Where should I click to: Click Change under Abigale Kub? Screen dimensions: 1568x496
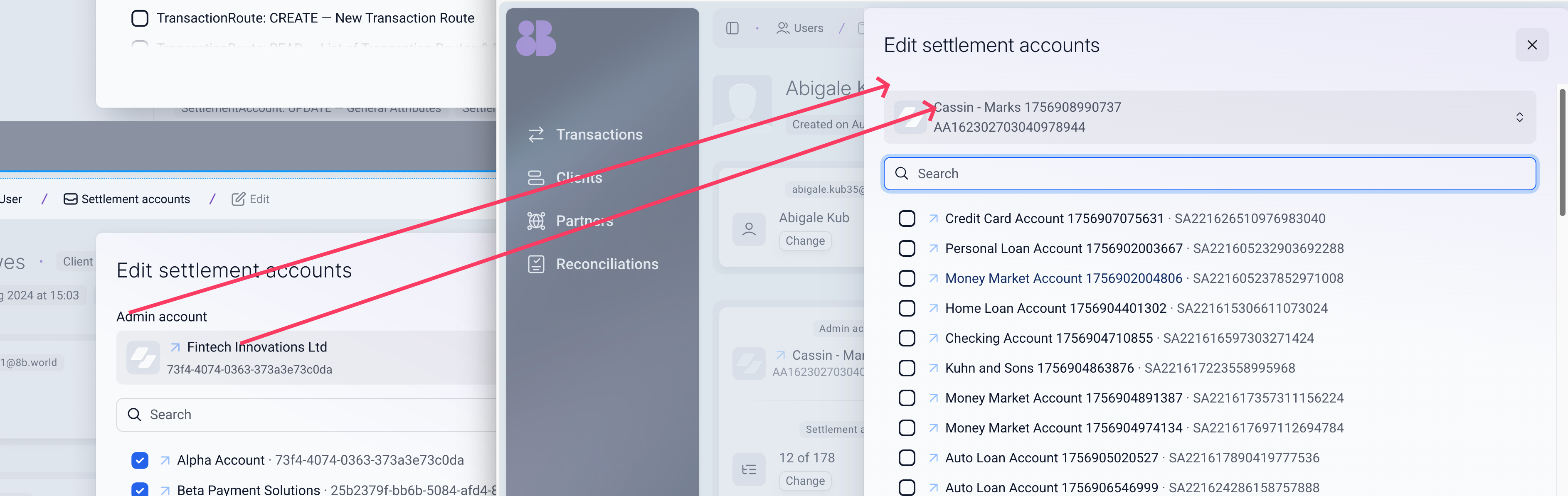(805, 241)
